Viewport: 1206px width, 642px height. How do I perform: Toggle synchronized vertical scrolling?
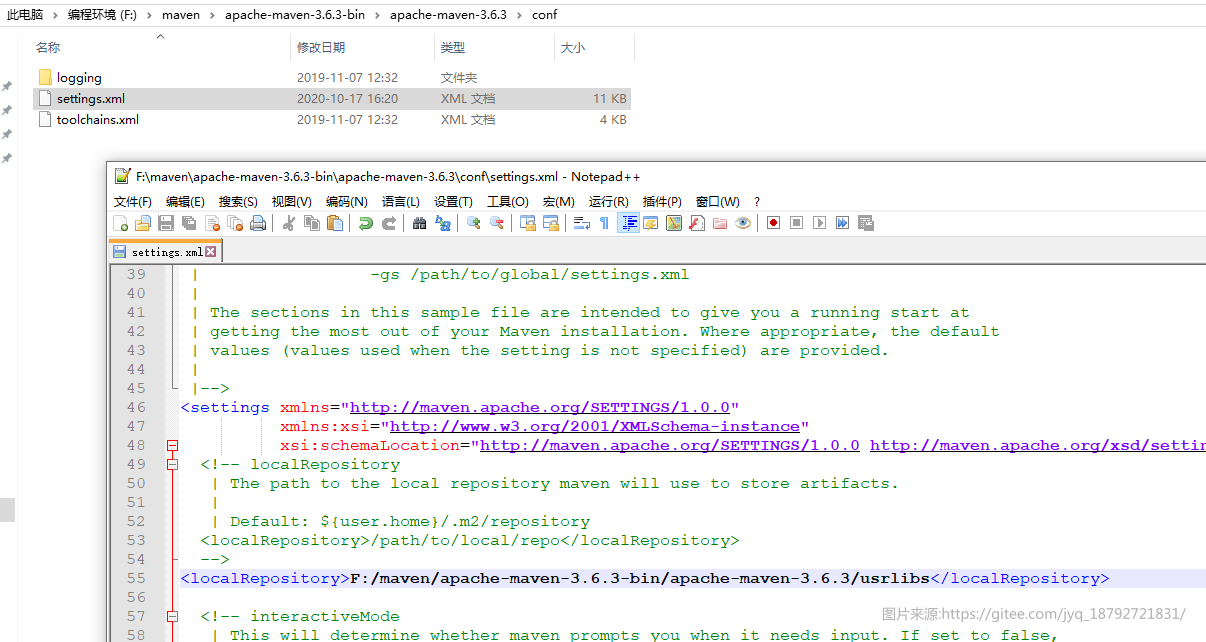tap(527, 223)
